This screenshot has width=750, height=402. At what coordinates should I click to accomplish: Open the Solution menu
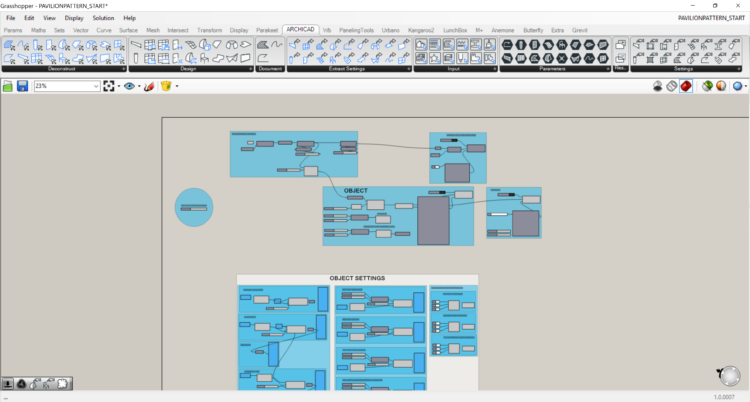(x=103, y=18)
